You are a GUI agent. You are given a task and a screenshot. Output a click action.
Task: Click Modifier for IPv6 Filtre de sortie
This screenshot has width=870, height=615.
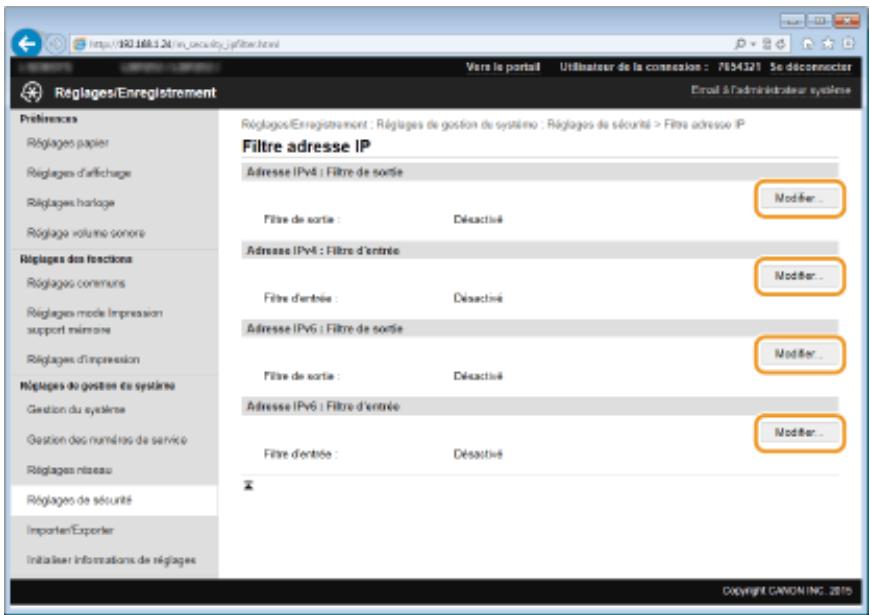[x=799, y=354]
